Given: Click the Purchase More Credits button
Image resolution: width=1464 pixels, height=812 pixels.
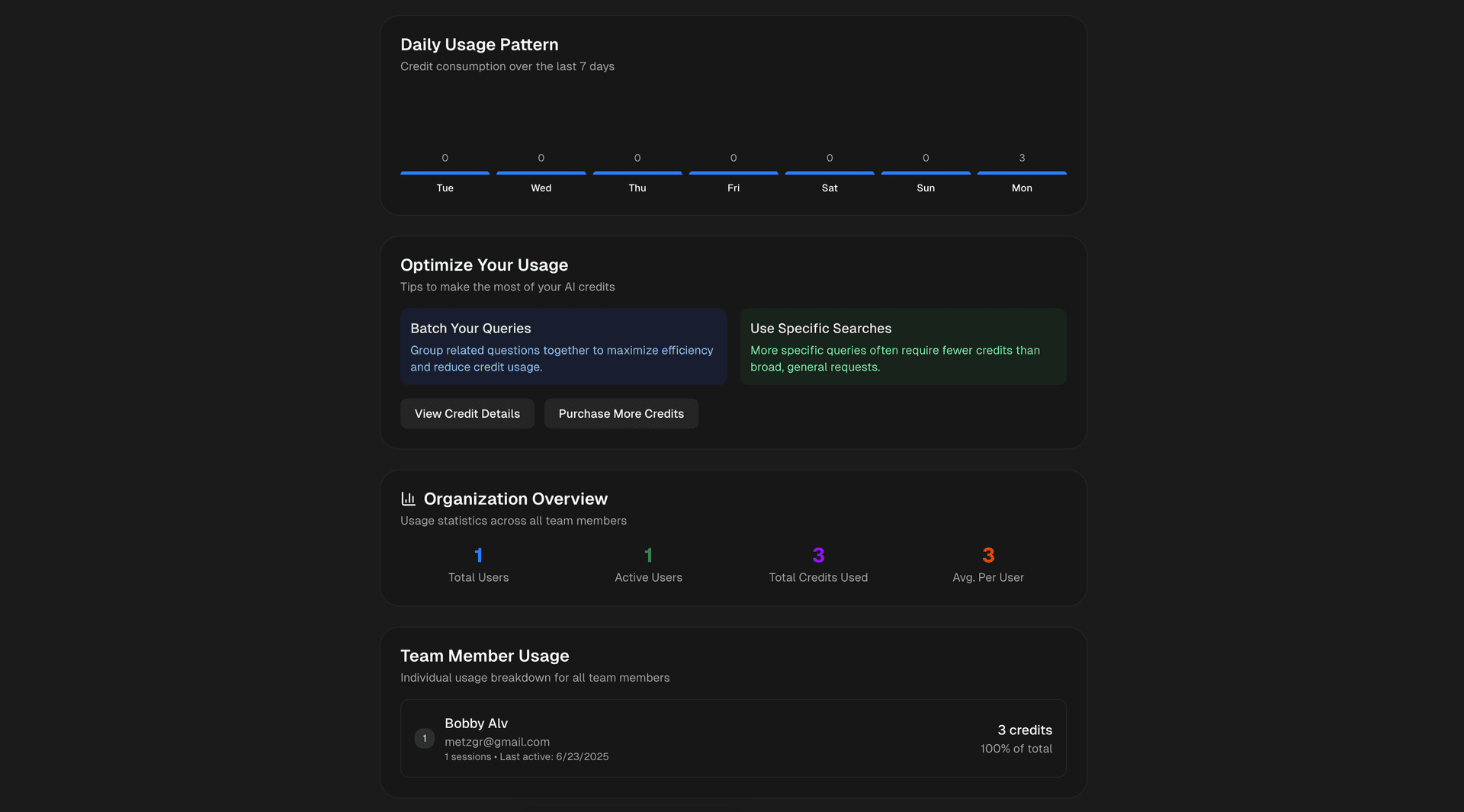Looking at the screenshot, I should (x=621, y=413).
